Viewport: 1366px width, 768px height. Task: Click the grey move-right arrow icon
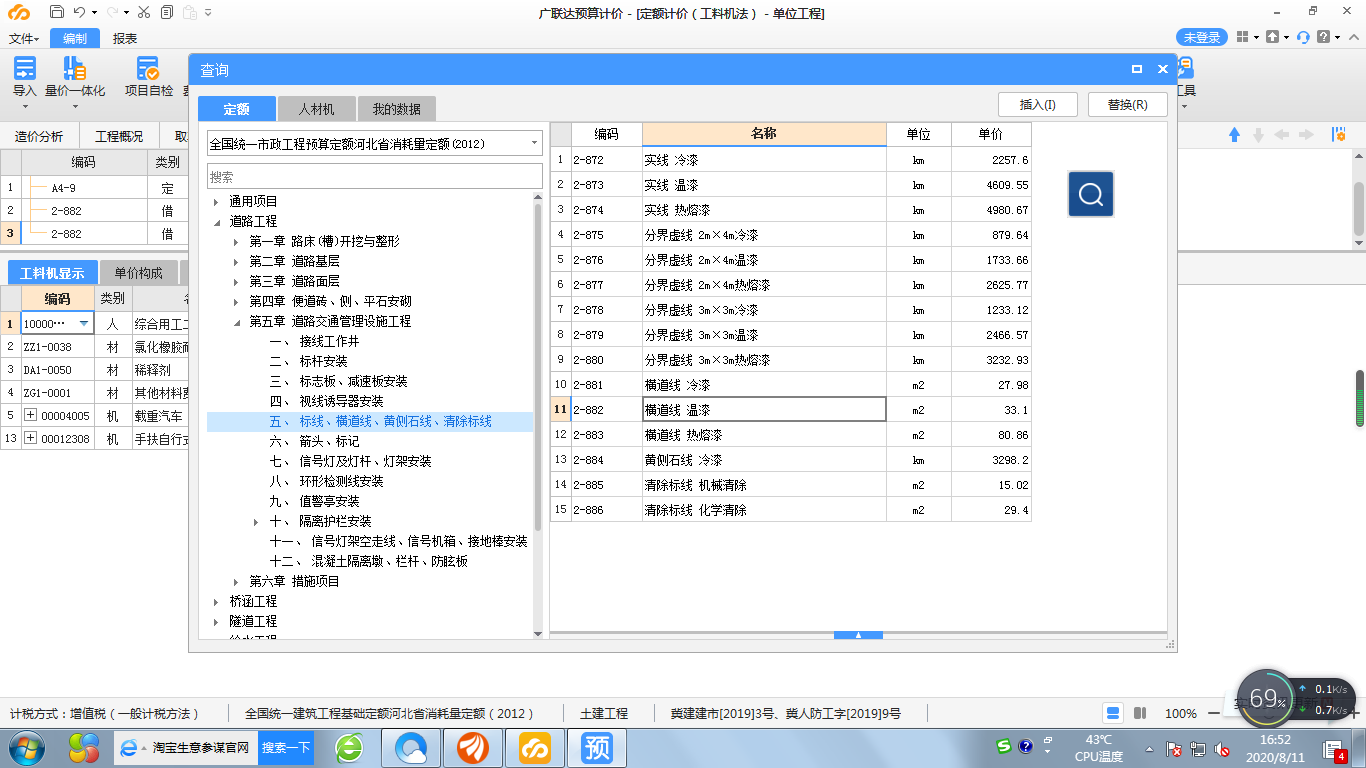pyautogui.click(x=1306, y=135)
